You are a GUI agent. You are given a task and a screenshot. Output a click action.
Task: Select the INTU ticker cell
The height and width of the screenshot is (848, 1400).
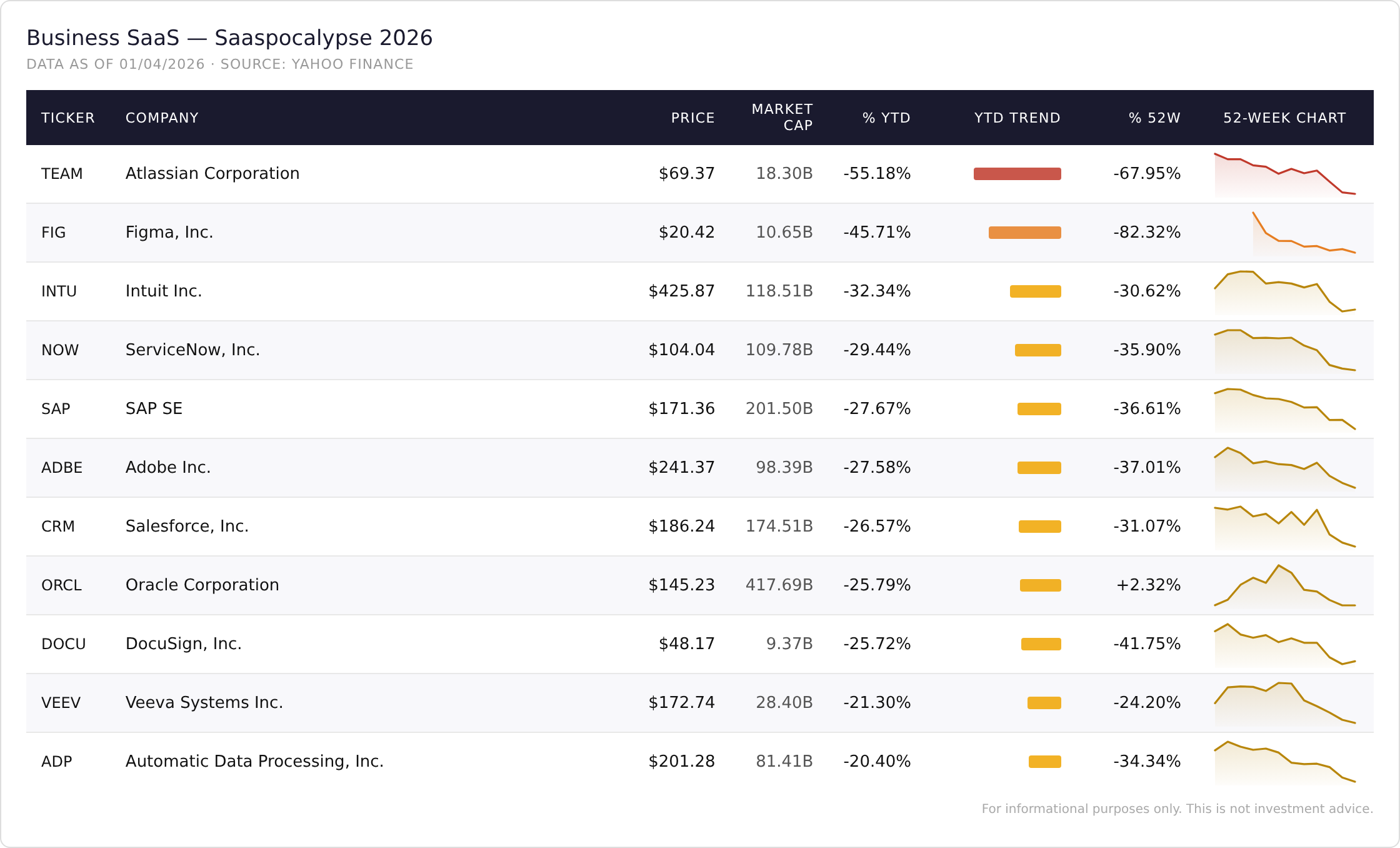[59, 291]
